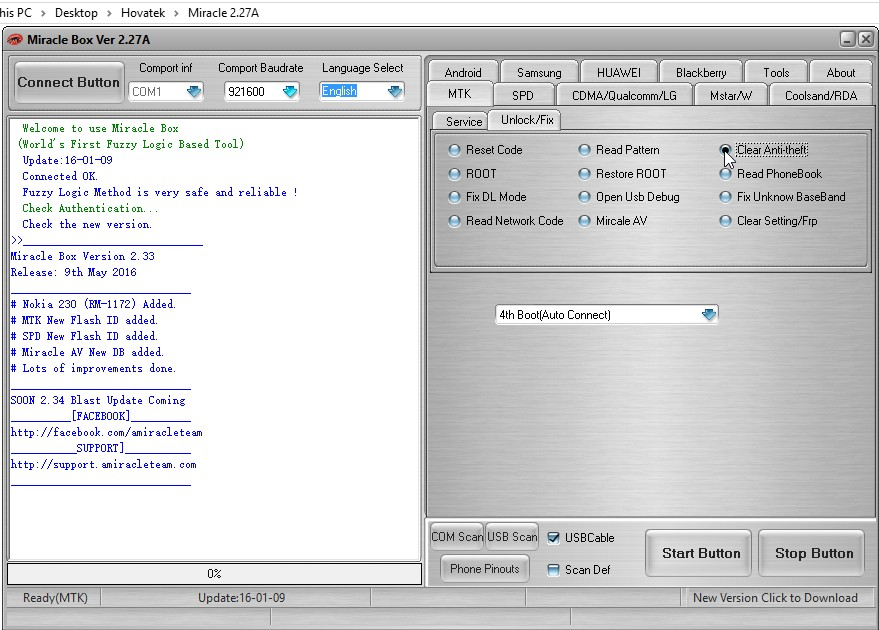The height and width of the screenshot is (630, 879).
Task: Click 'Release: 9th May 2016' log line
Action: coord(73,272)
